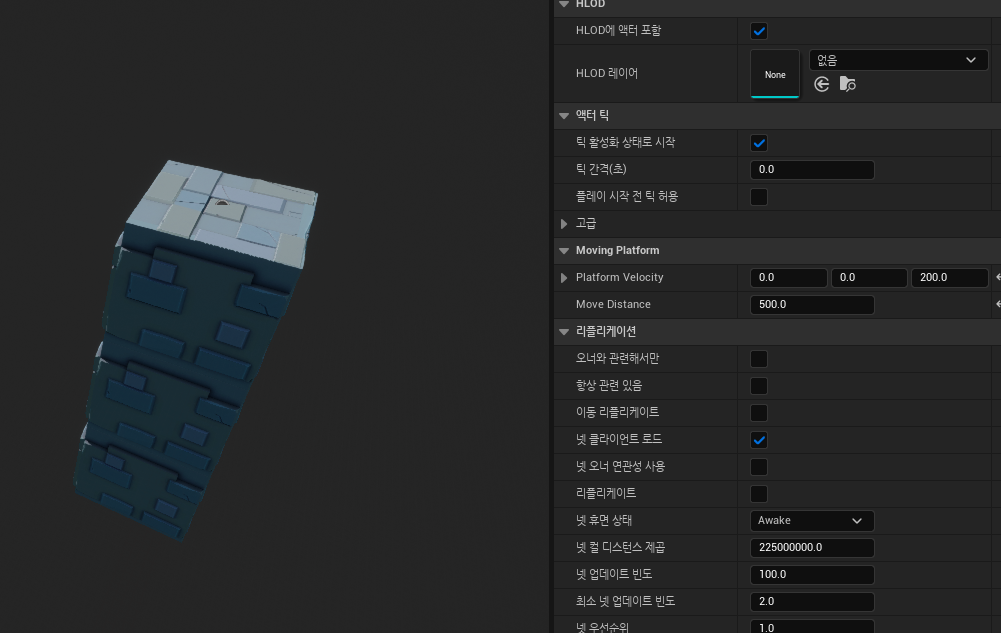
Task: Click the '최소 넷 업데이트 빈도' 2.0 field
Action: (x=812, y=601)
